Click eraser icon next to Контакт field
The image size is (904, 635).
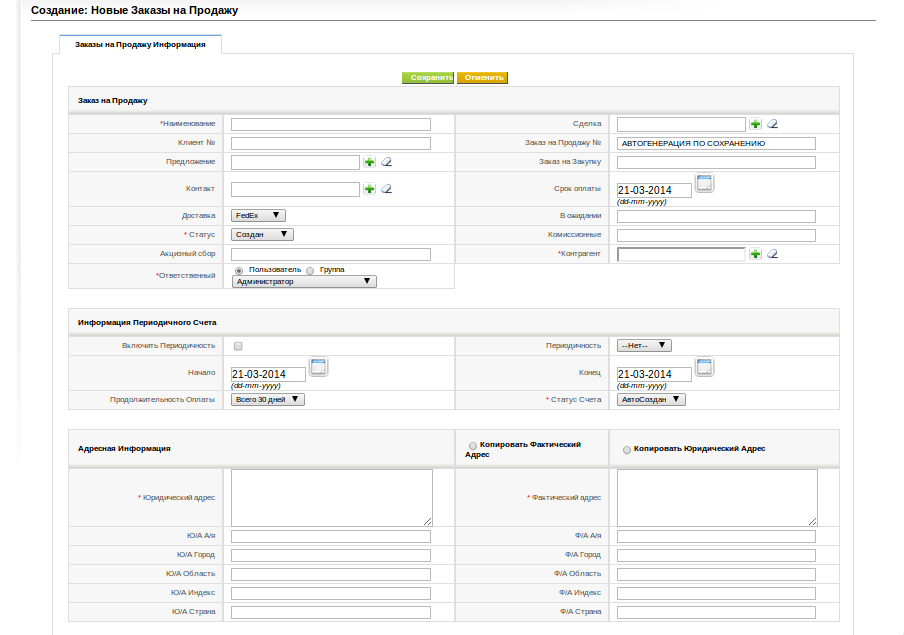point(387,189)
